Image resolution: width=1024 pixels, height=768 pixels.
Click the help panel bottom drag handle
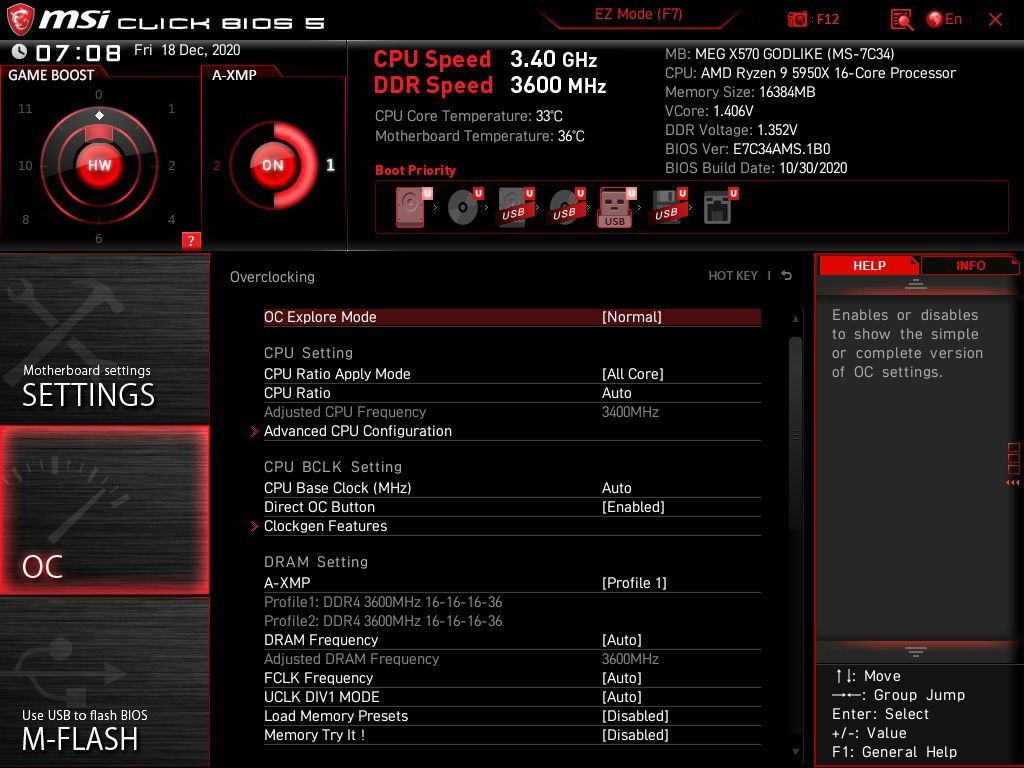tap(916, 651)
